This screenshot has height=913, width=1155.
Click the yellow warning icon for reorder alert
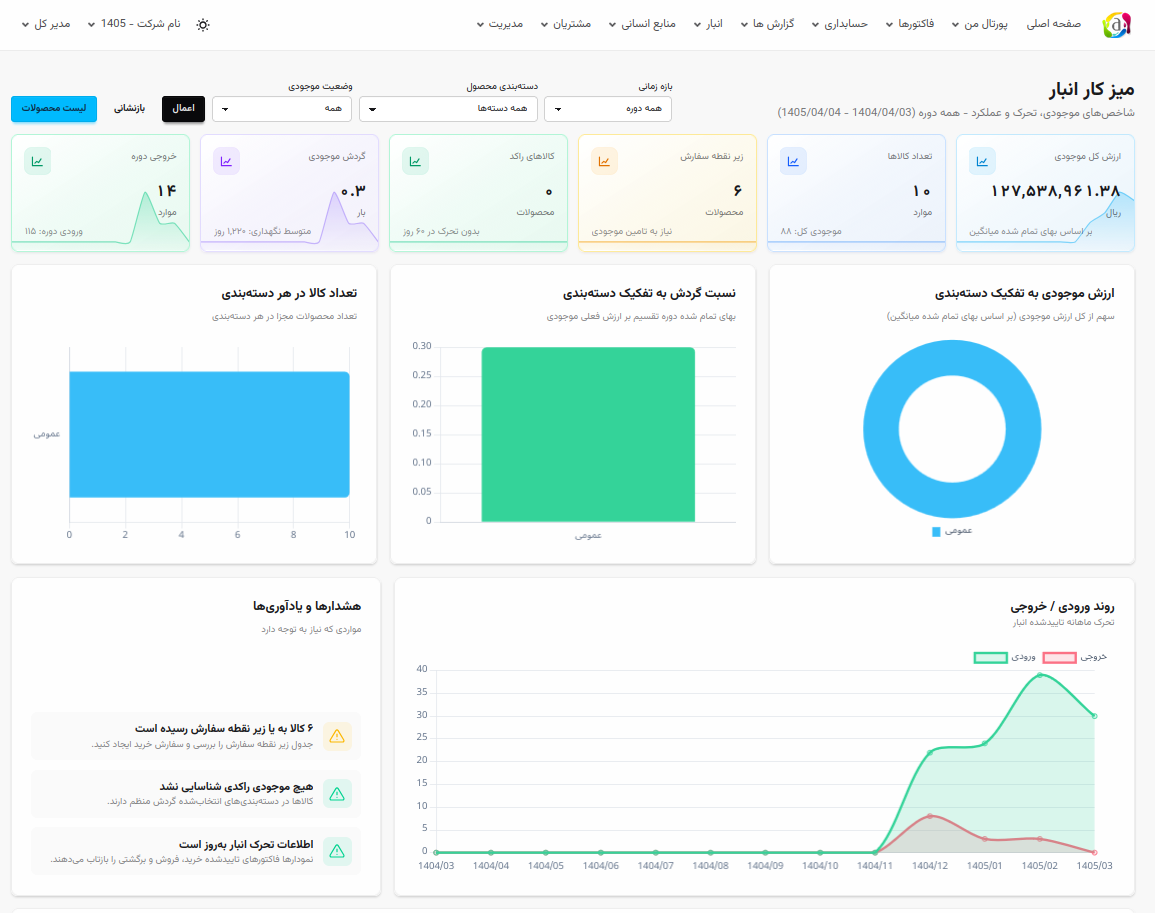point(337,736)
